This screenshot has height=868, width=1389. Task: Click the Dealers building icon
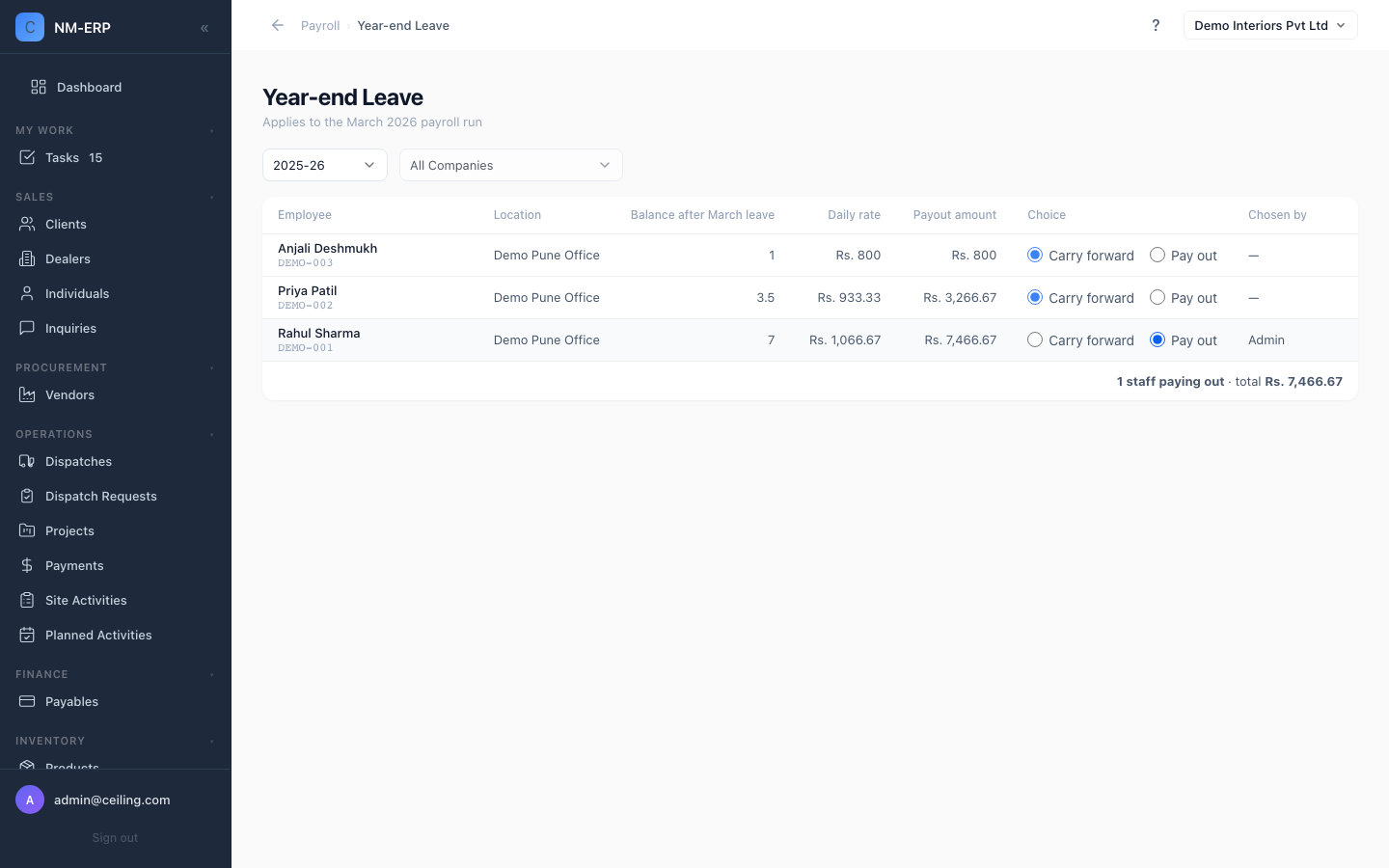coord(27,258)
